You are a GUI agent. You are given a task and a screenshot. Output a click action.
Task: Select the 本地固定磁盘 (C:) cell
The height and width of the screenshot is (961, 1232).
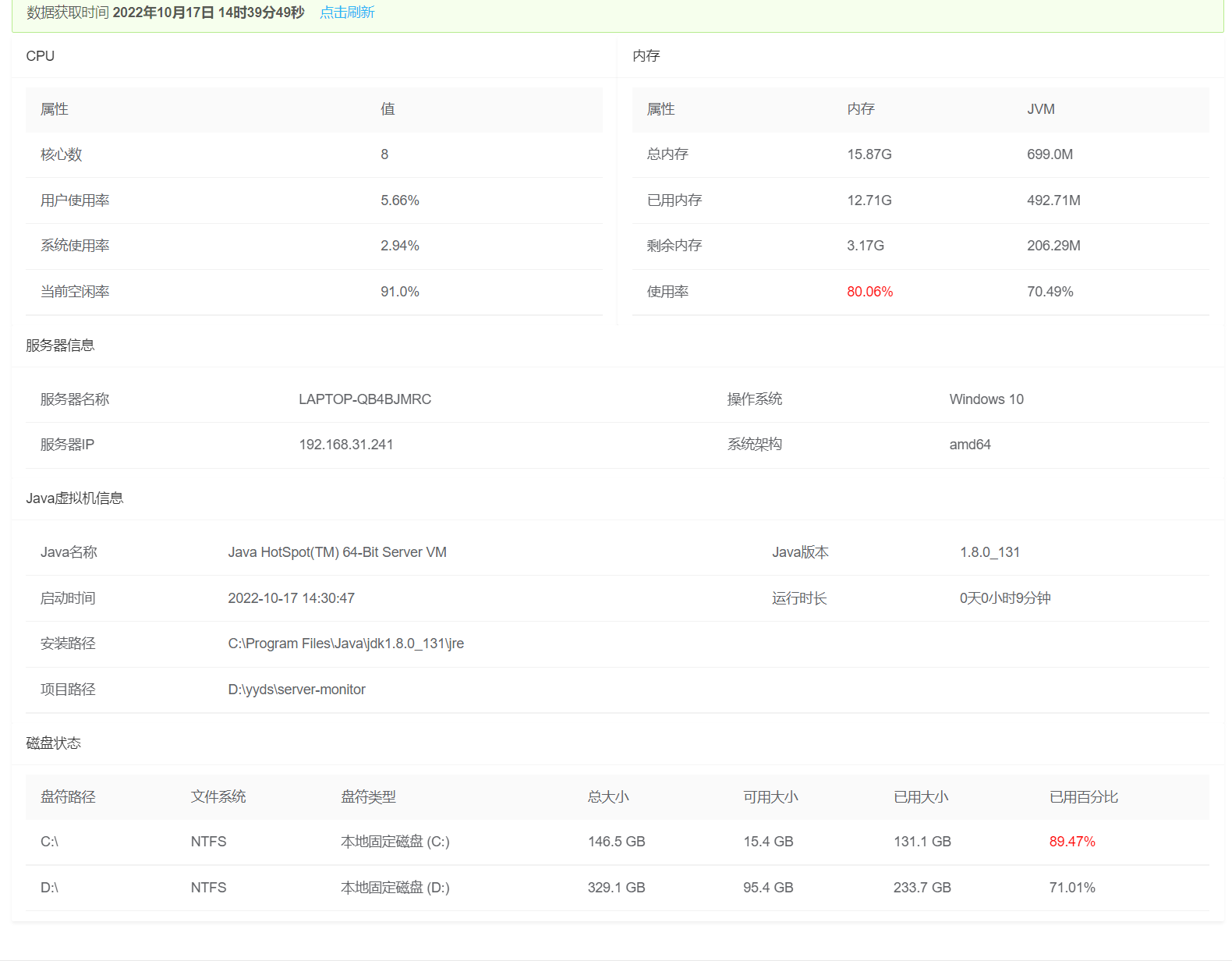tap(395, 842)
